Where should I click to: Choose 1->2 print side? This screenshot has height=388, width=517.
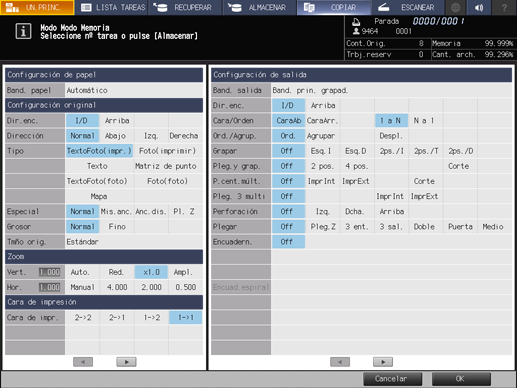(x=151, y=318)
